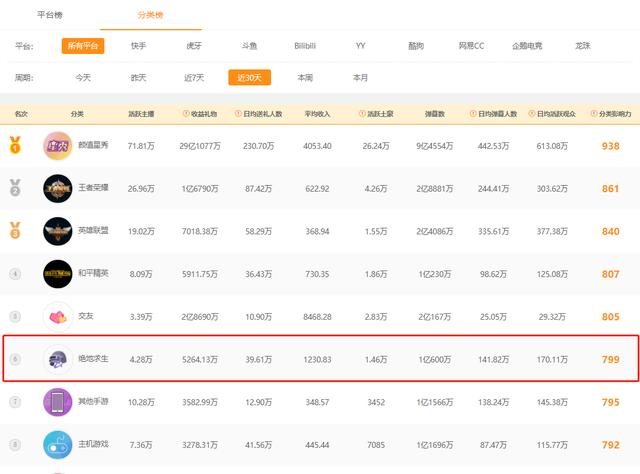The width and height of the screenshot is (640, 474).
Task: Filter by the 虎牙 platform
Action: pyautogui.click(x=194, y=46)
